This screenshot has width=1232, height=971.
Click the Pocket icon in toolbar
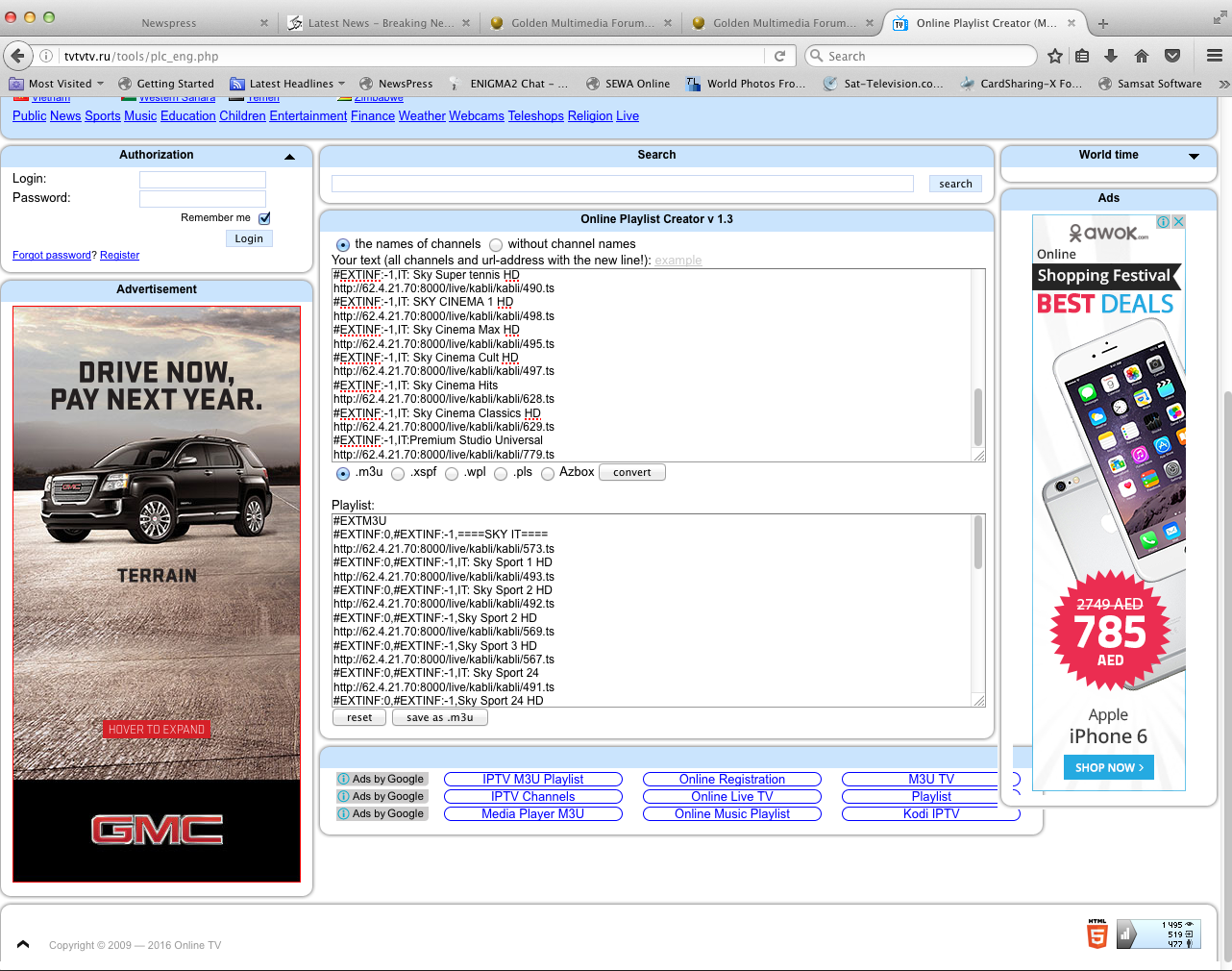point(1172,56)
